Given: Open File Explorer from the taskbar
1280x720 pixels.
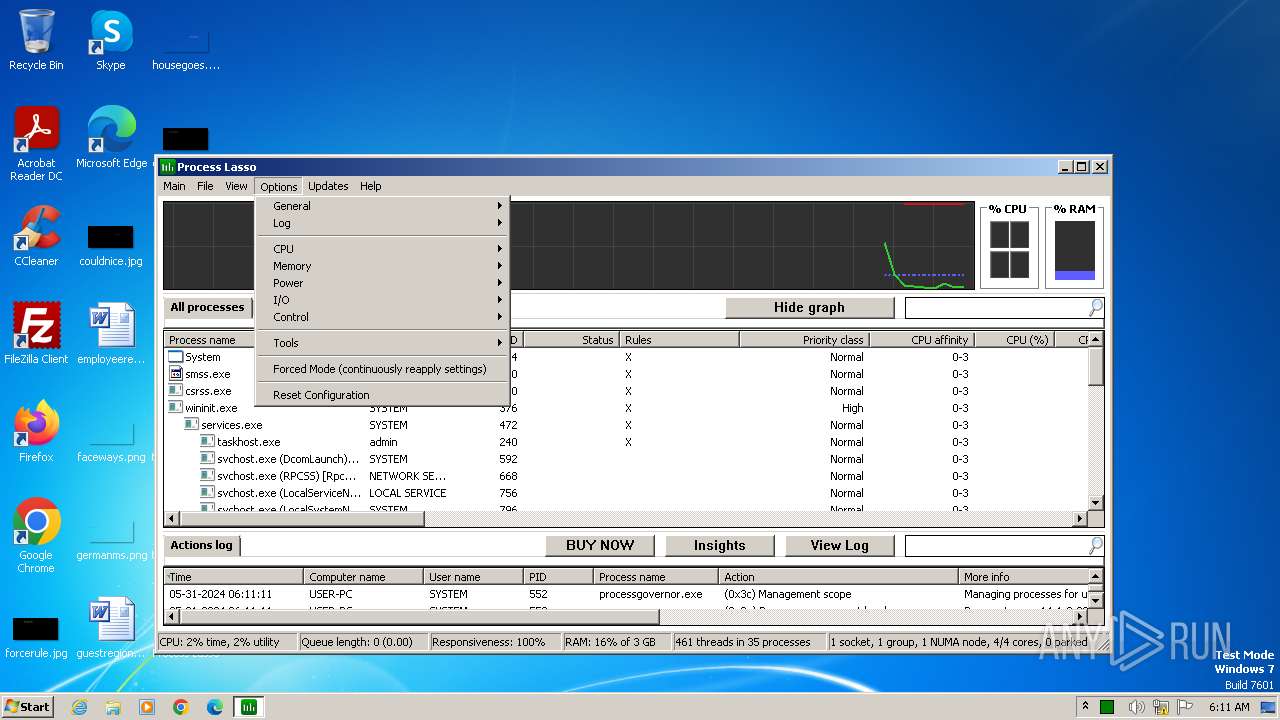Looking at the screenshot, I should (x=113, y=707).
